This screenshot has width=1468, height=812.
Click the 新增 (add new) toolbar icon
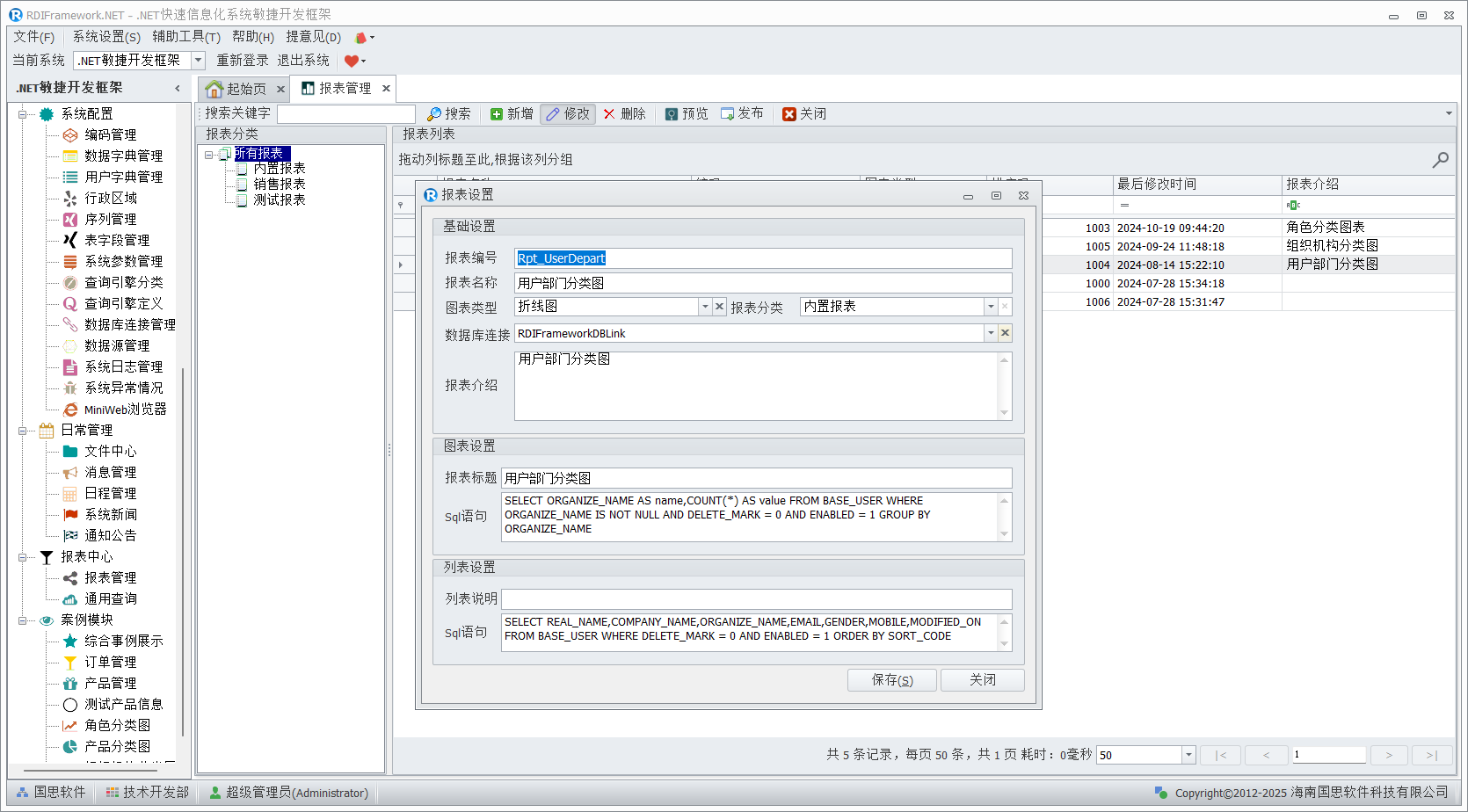[497, 114]
